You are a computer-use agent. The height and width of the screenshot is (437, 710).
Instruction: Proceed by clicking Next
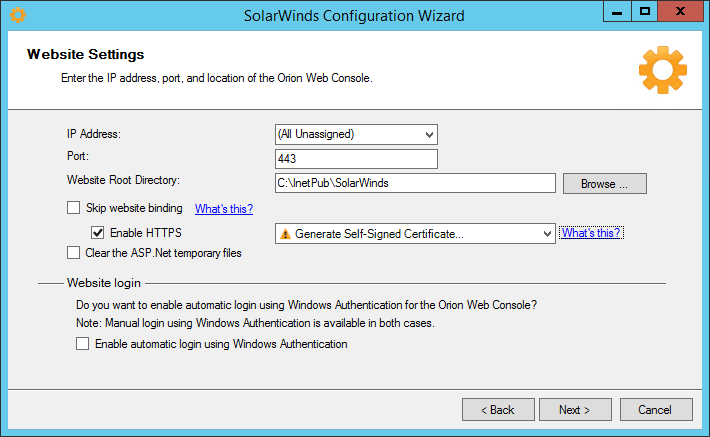(575, 410)
